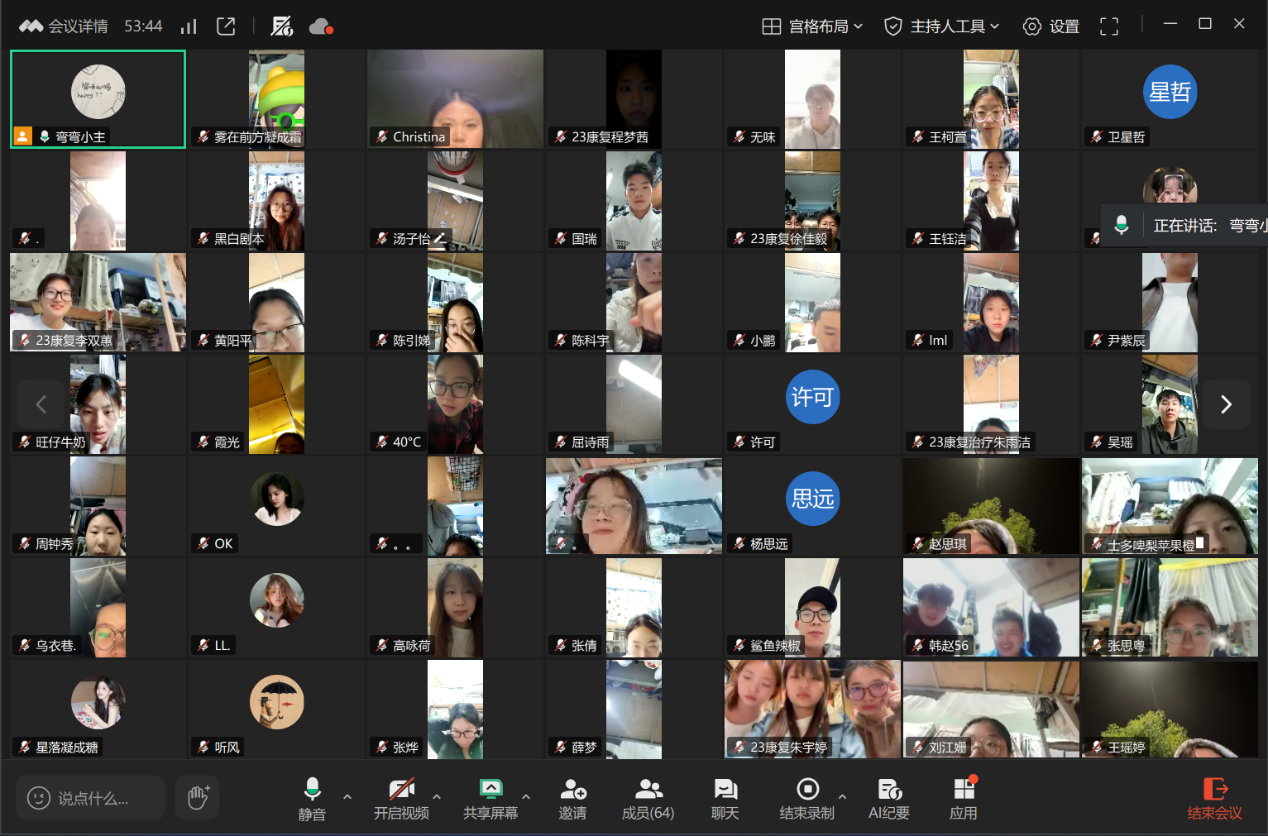Viewport: 1268px width, 836px height.
Task: Click the 说点什么 message input field
Action: 92,798
